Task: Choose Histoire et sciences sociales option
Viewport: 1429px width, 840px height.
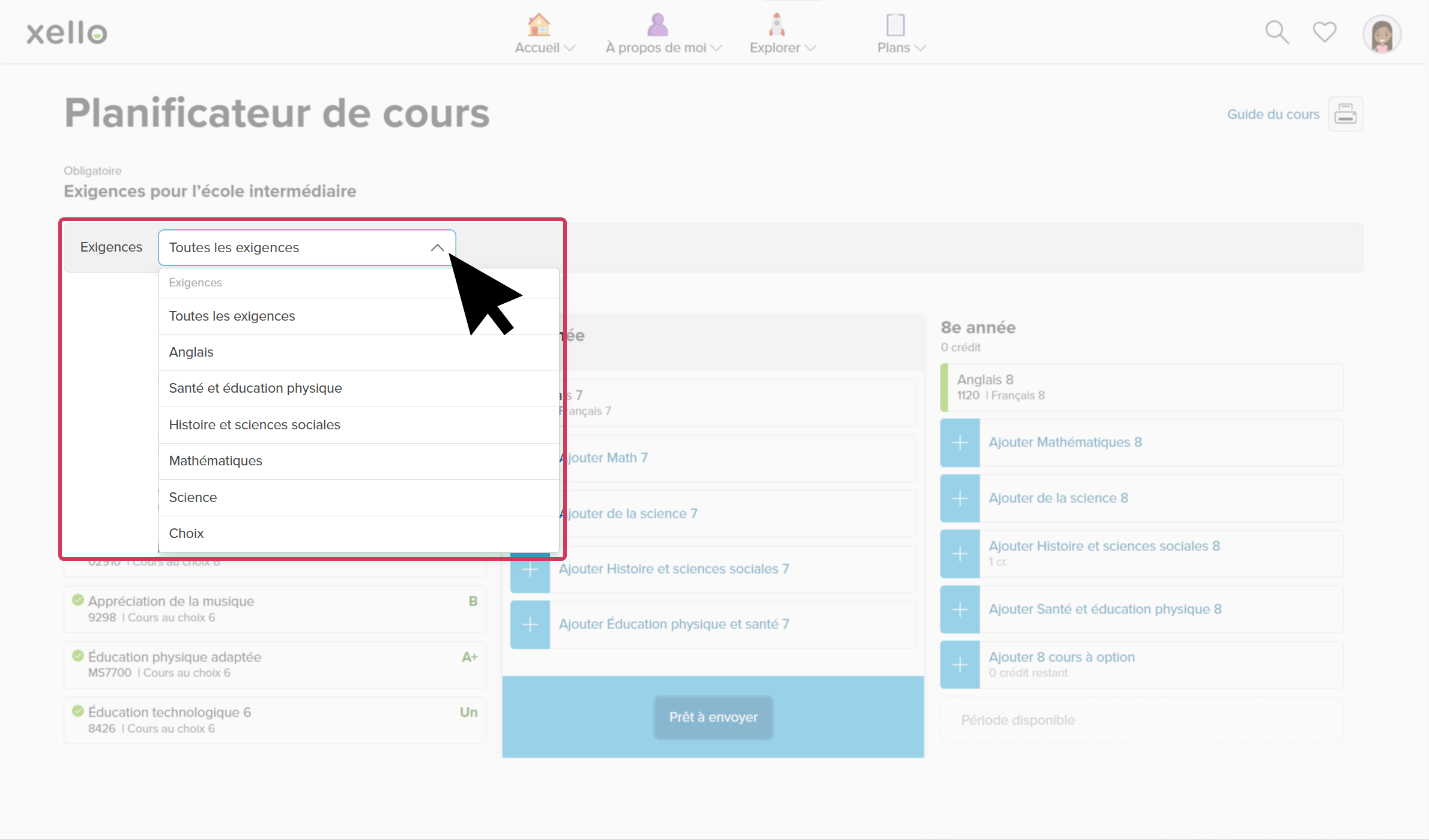Action: pos(255,425)
